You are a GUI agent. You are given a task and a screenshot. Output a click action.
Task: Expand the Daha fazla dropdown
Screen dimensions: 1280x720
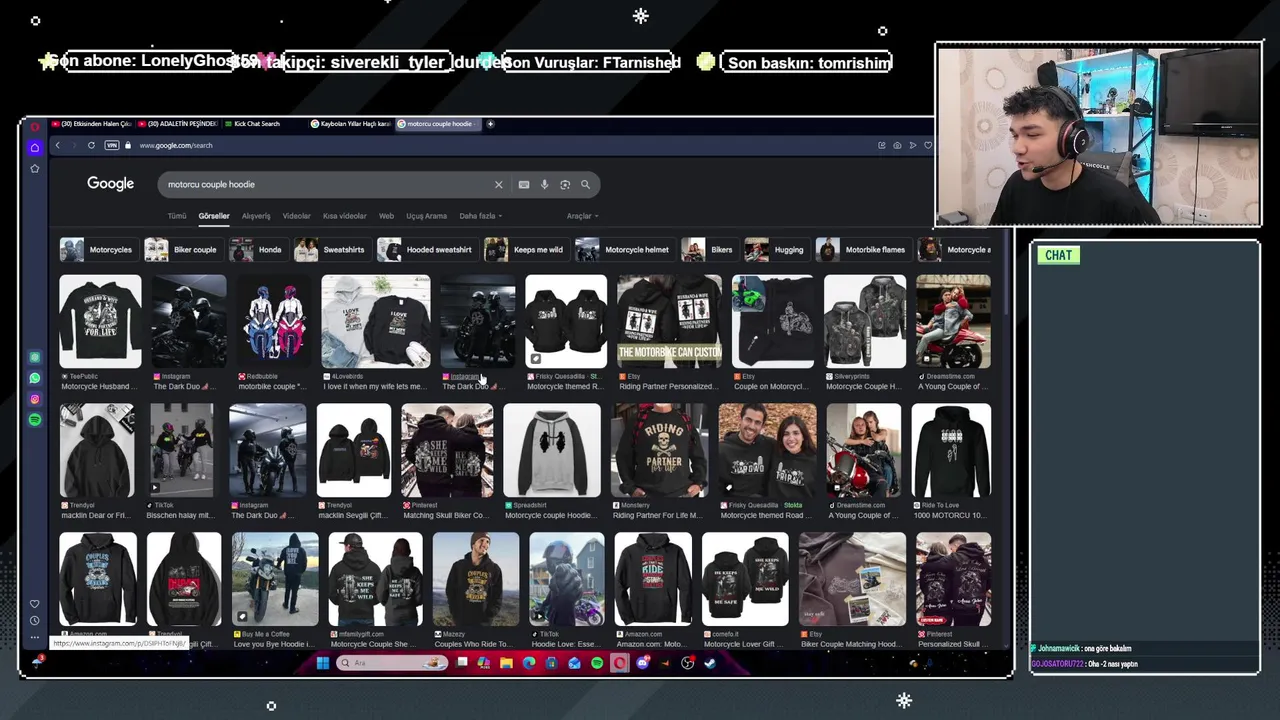tap(480, 216)
